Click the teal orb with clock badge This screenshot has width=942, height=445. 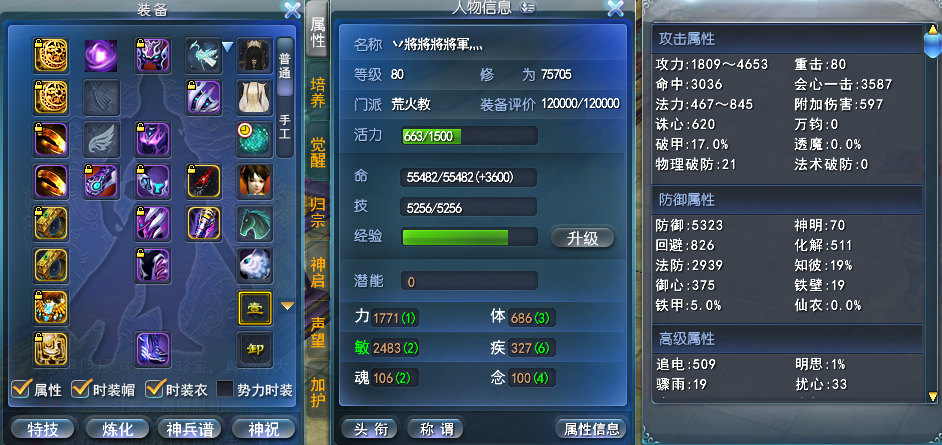pyautogui.click(x=255, y=139)
